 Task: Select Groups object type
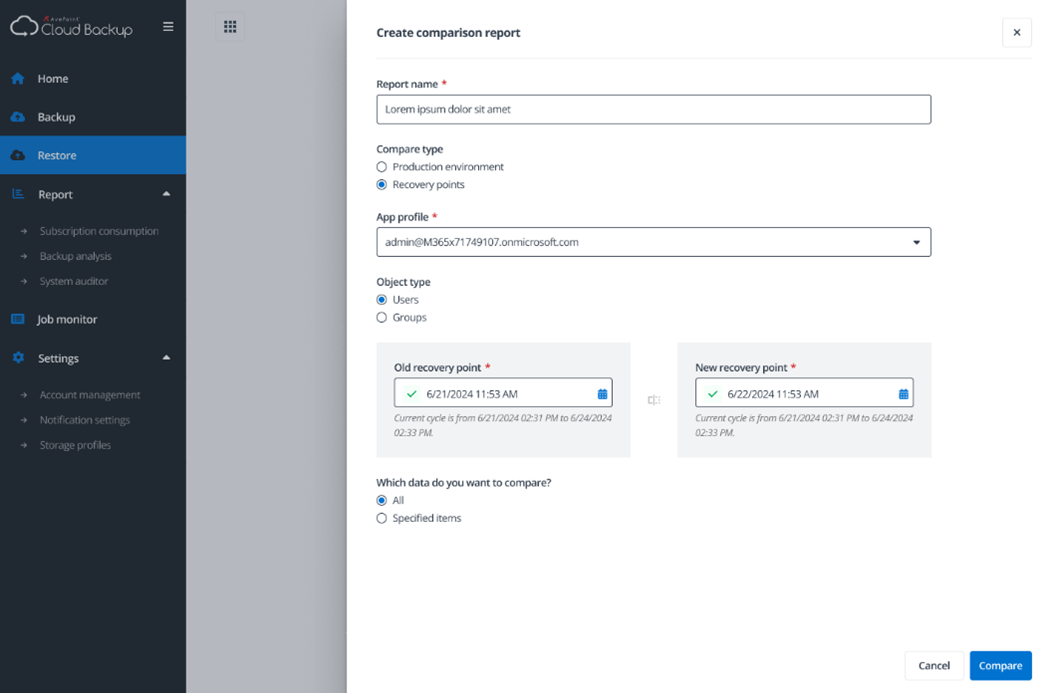pos(382,318)
